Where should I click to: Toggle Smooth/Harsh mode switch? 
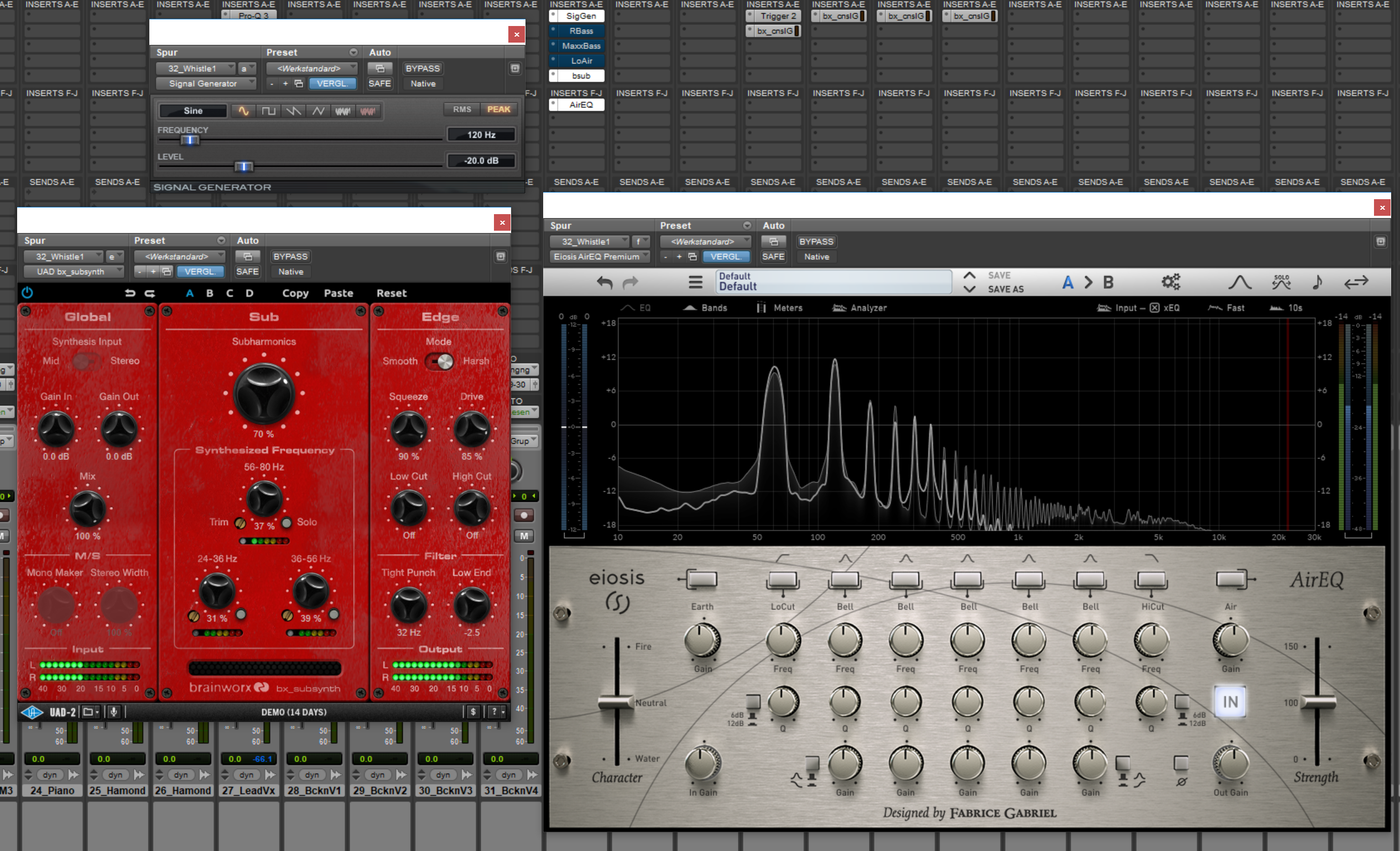[440, 361]
